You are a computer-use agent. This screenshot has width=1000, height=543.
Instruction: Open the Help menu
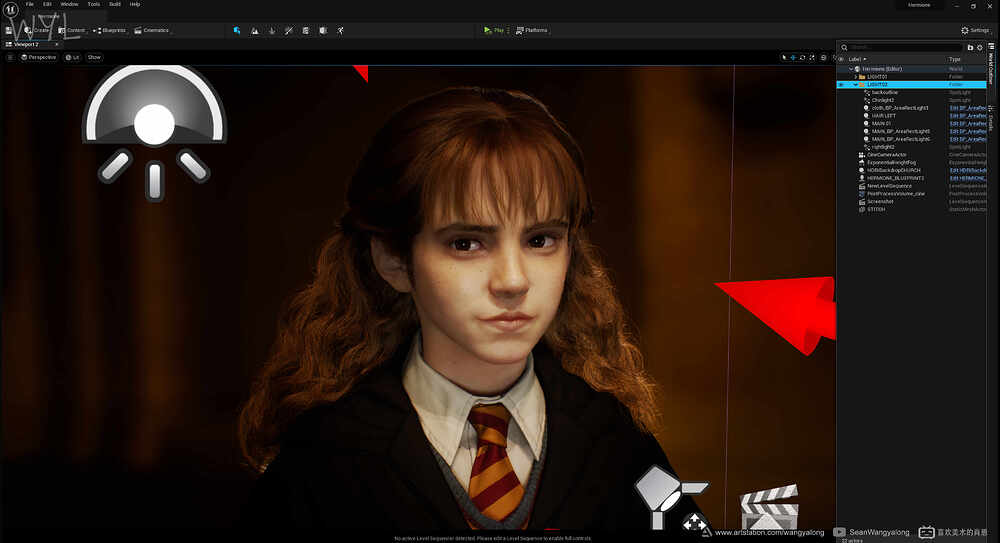coord(135,4)
